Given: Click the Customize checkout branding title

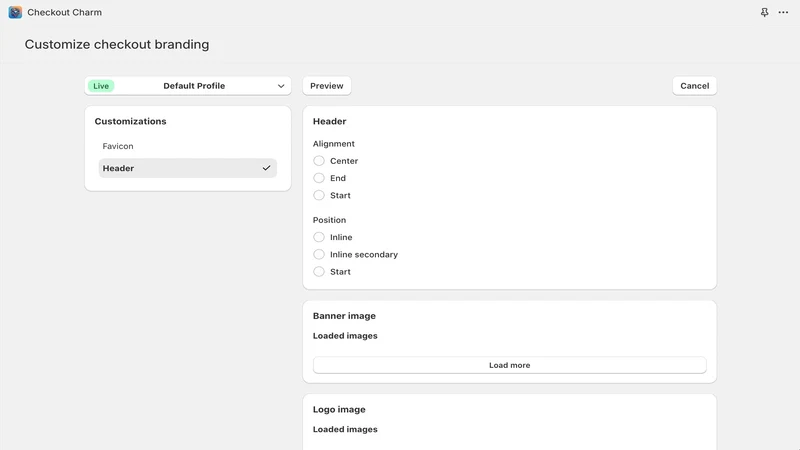Looking at the screenshot, I should pyautogui.click(x=117, y=44).
